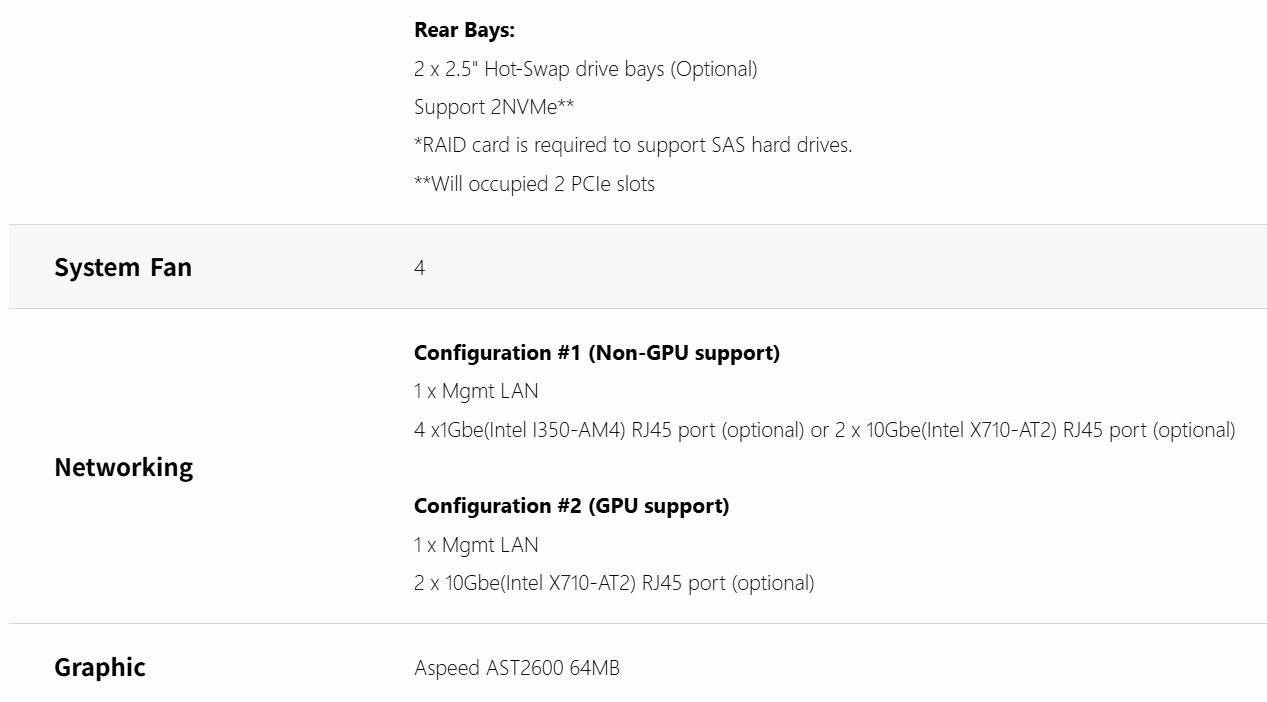This screenshot has width=1267, height=702.
Task: Click the "Configuration #2 (GPU support)" heading
Action: coord(571,506)
